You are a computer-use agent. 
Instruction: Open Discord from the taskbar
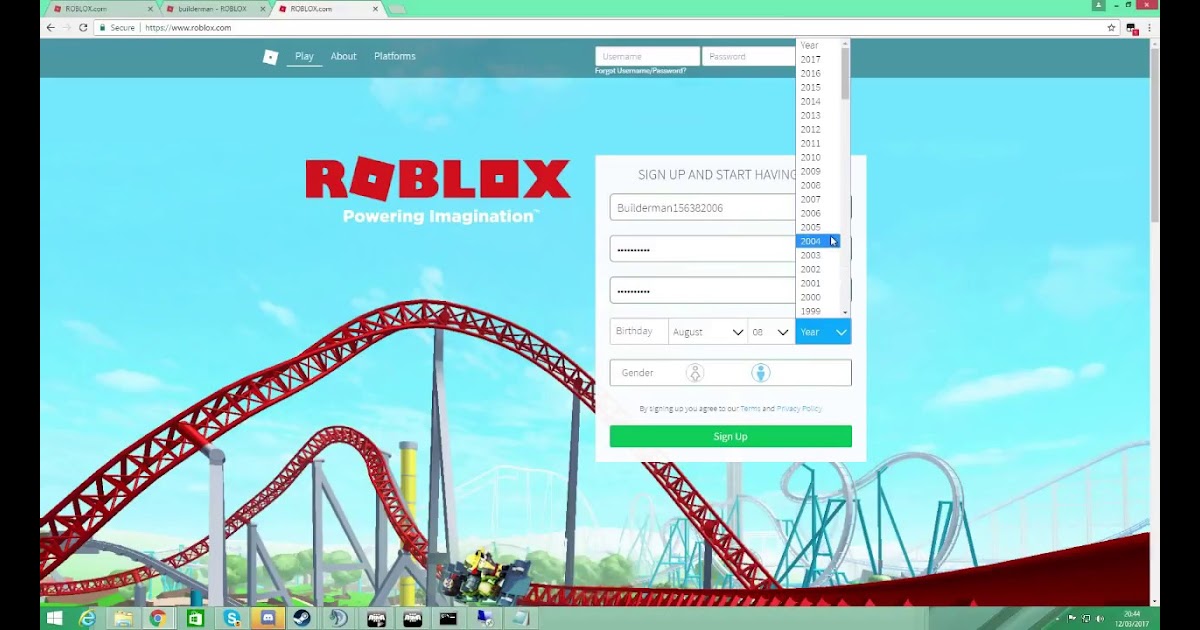click(x=267, y=619)
